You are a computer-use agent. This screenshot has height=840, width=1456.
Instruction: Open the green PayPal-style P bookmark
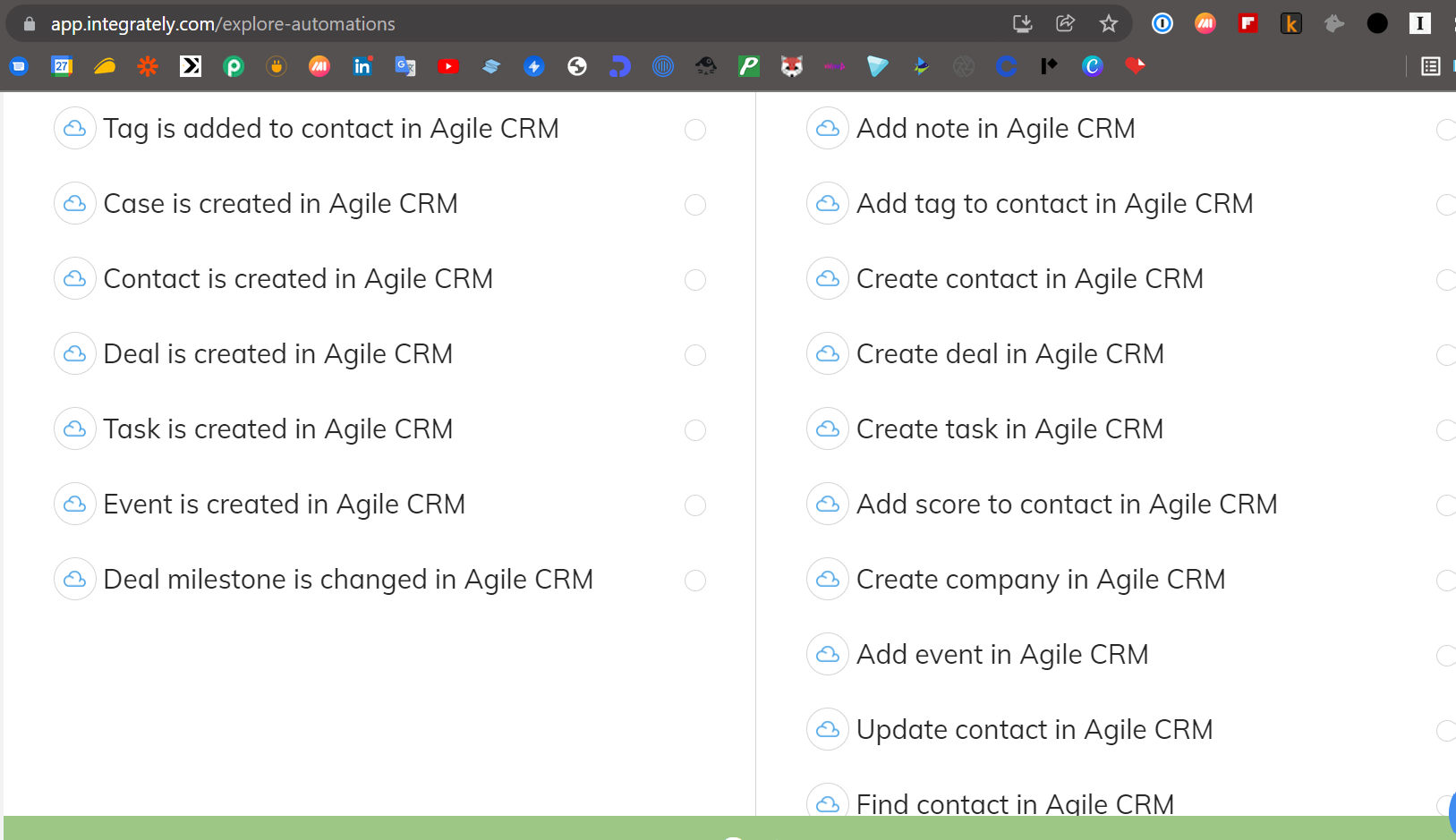coord(749,66)
